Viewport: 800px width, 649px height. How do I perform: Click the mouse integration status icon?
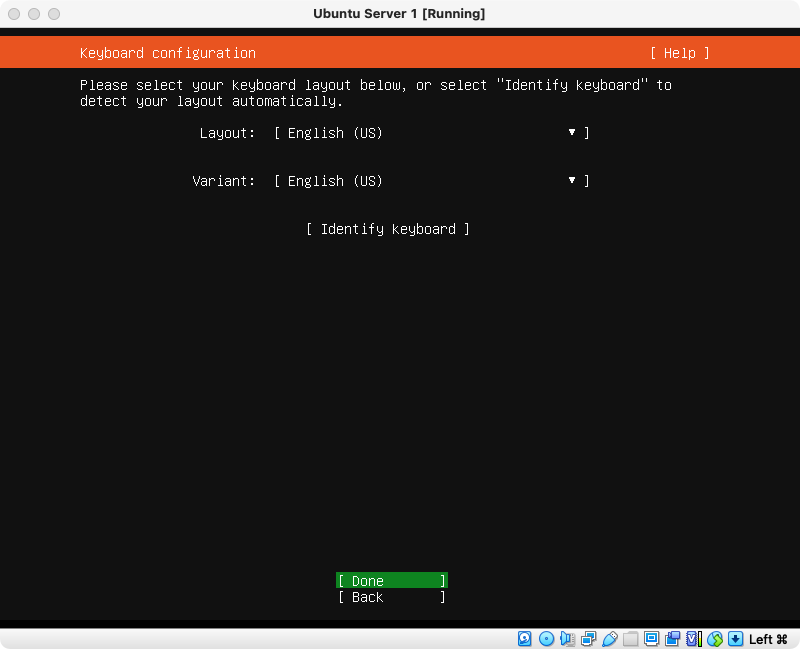pos(714,638)
